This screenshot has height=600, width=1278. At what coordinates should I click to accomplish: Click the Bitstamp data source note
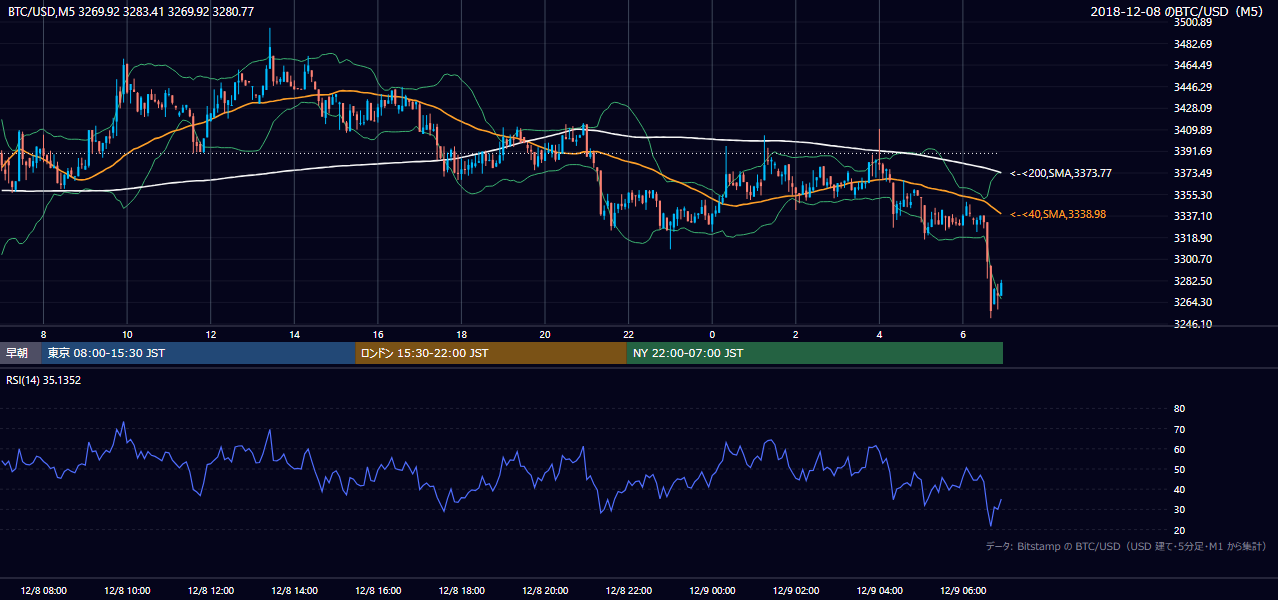point(1126,546)
